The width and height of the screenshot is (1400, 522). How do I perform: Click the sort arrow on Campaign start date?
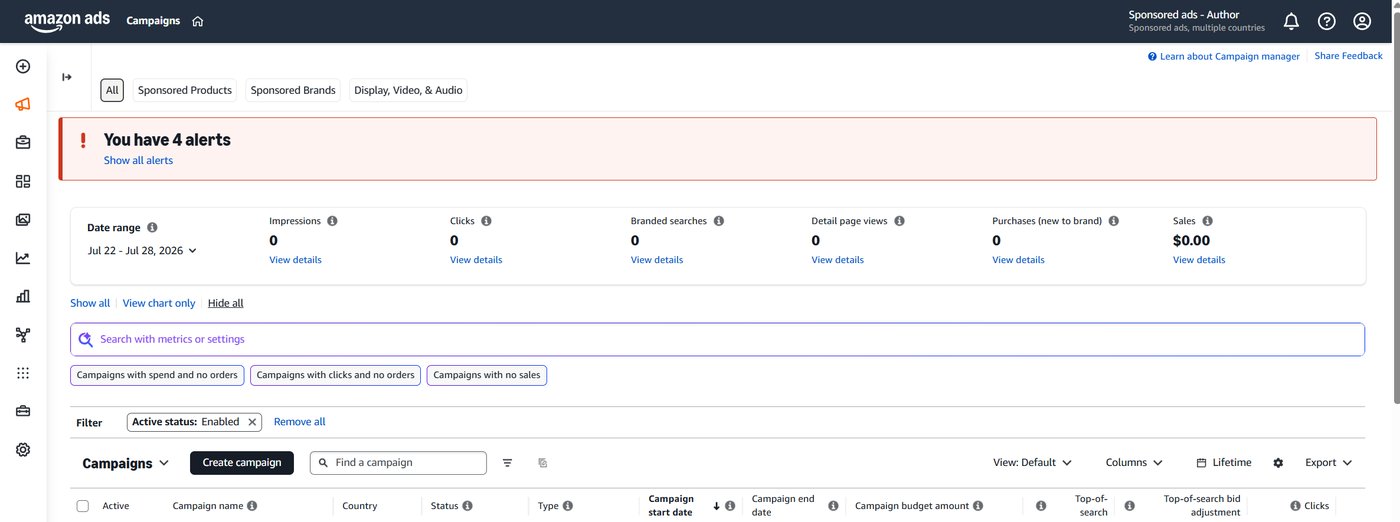716,506
